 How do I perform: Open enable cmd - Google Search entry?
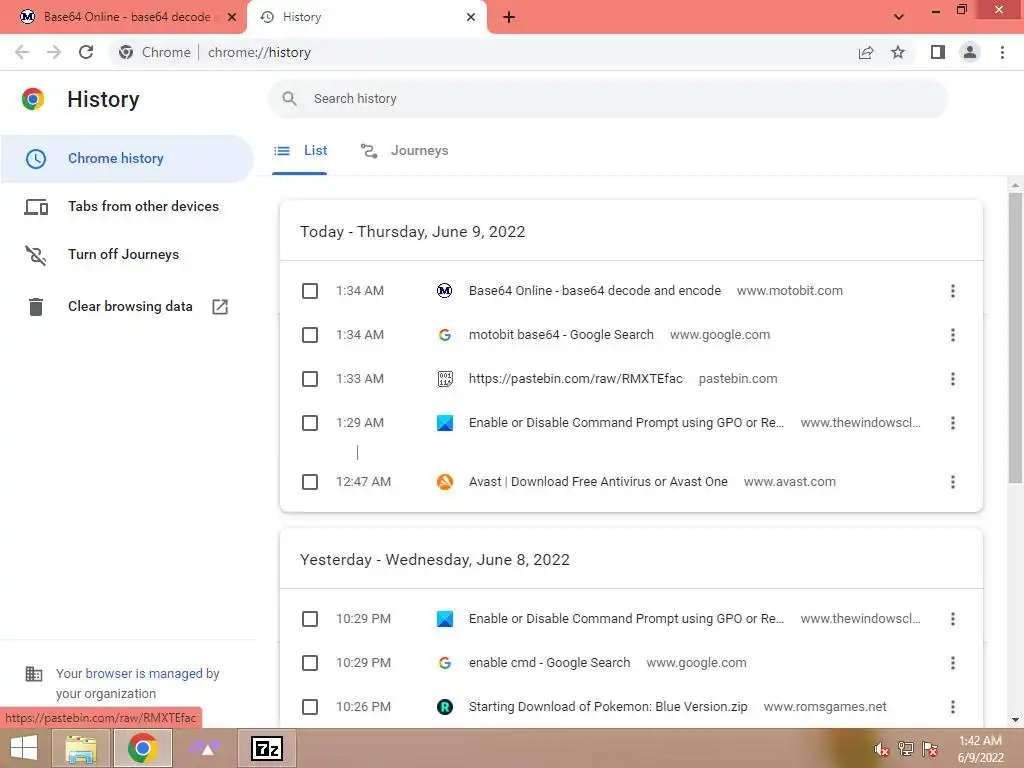click(x=549, y=663)
